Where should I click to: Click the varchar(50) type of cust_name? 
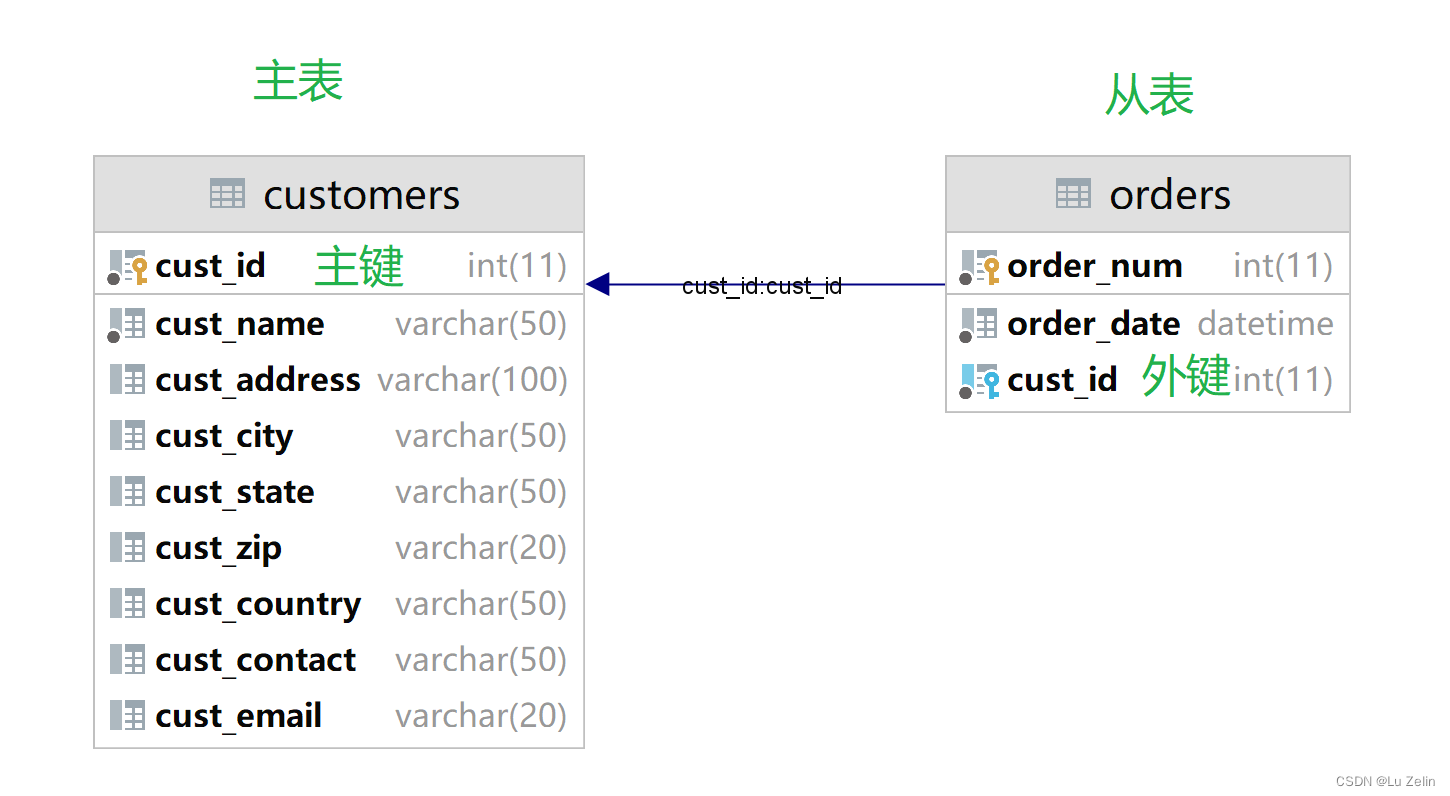point(481,324)
